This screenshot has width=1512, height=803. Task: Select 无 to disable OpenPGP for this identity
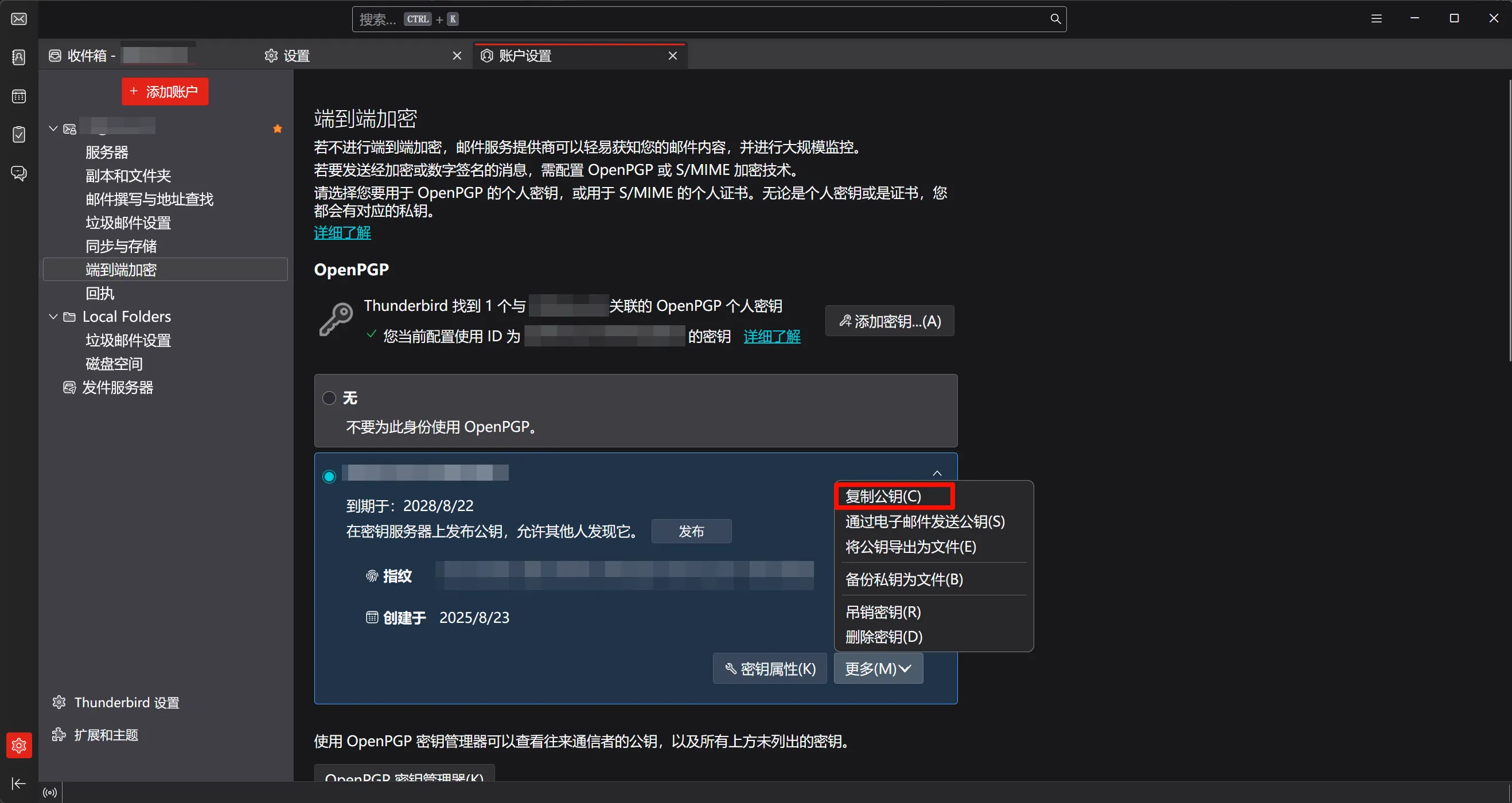329,397
